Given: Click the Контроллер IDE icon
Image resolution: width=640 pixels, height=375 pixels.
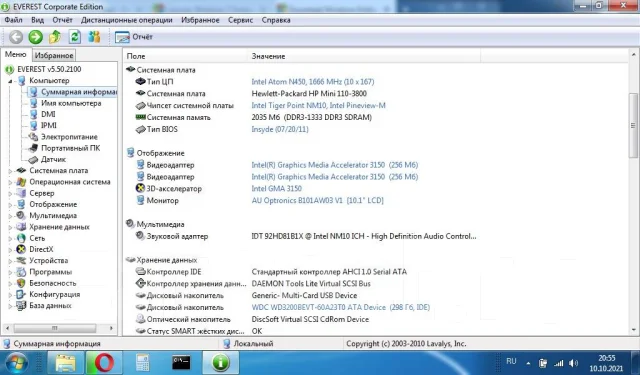Looking at the screenshot, I should (x=140, y=272).
